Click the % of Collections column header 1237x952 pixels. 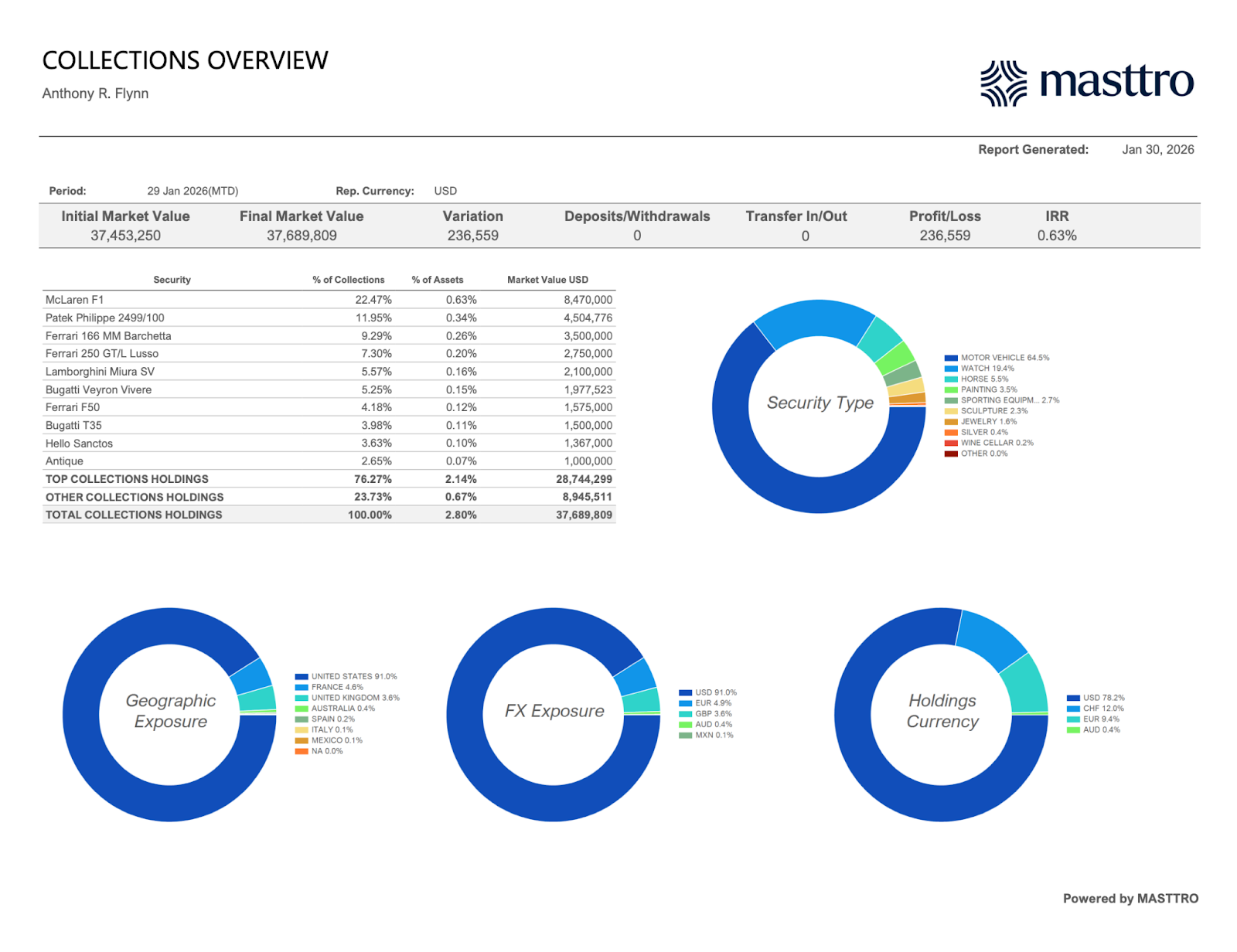point(349,280)
